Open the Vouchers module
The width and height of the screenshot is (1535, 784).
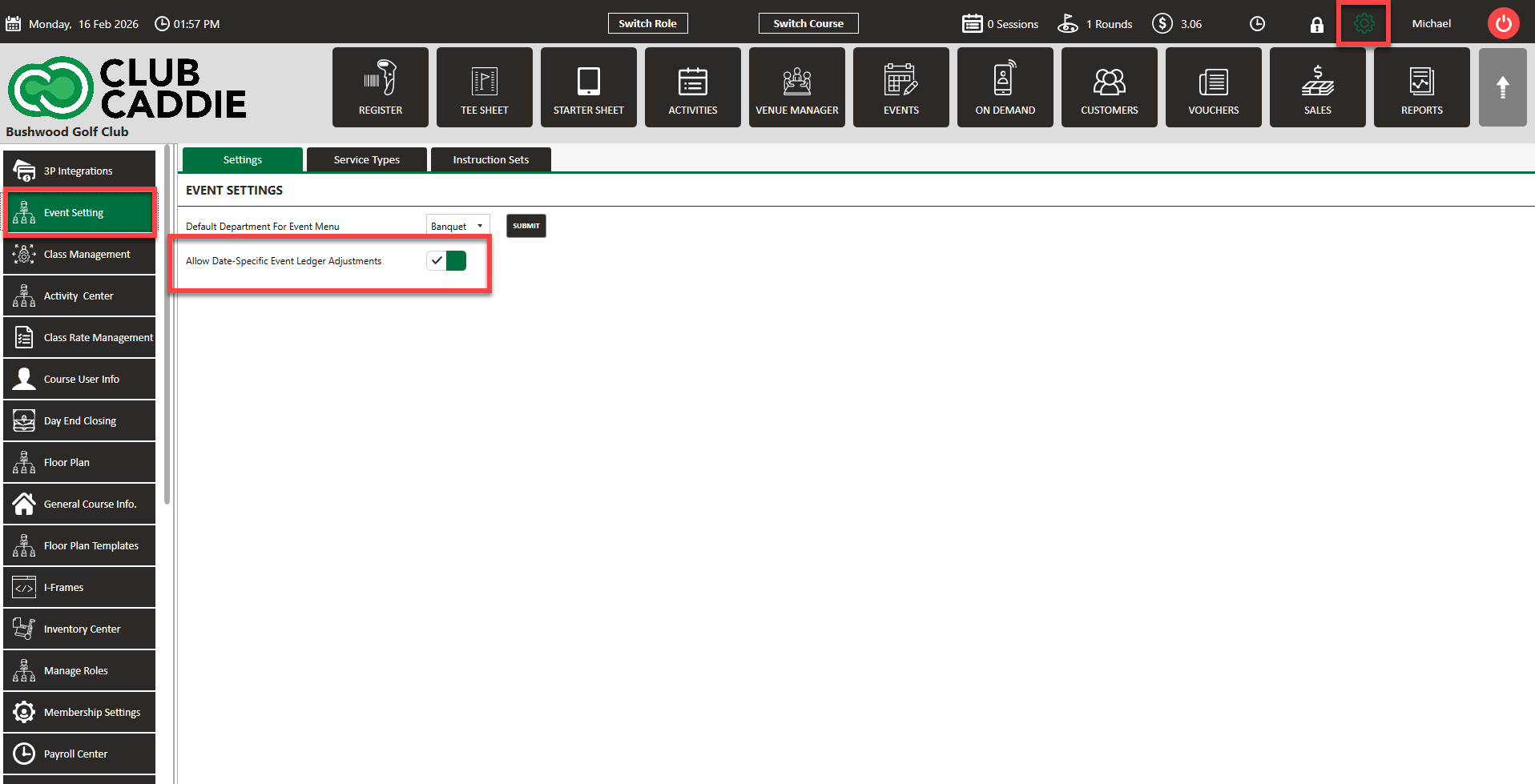(1213, 87)
